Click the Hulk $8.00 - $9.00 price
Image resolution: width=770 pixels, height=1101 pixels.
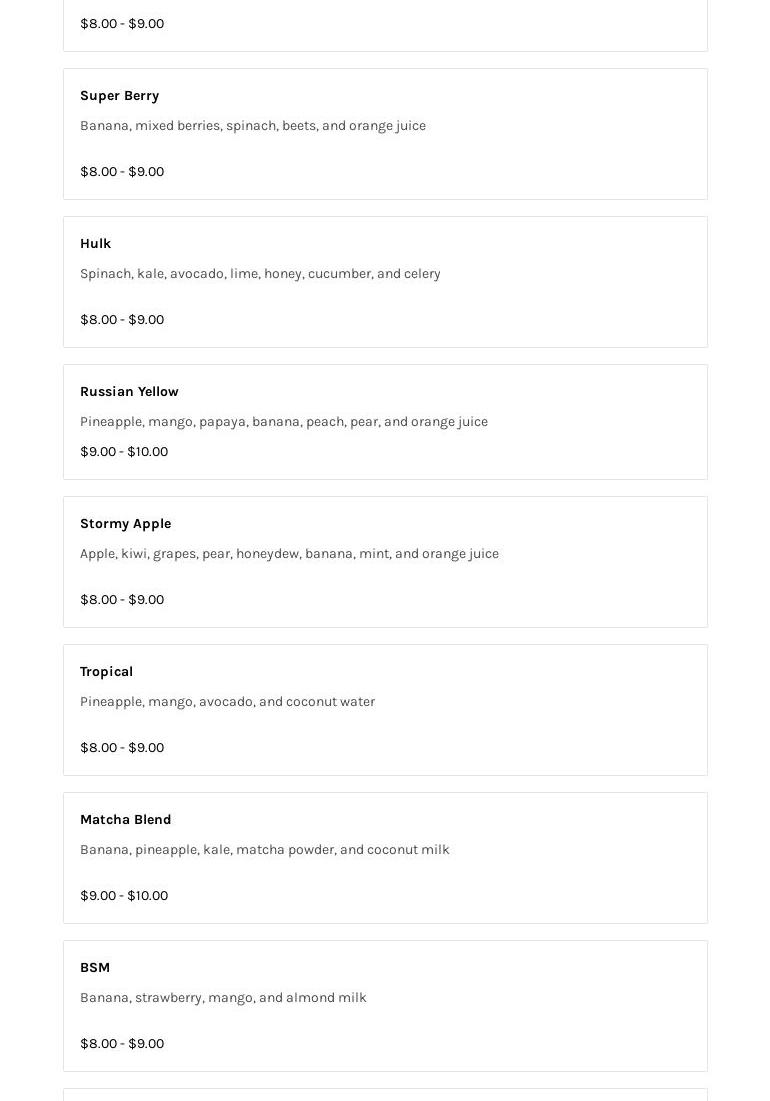122,320
